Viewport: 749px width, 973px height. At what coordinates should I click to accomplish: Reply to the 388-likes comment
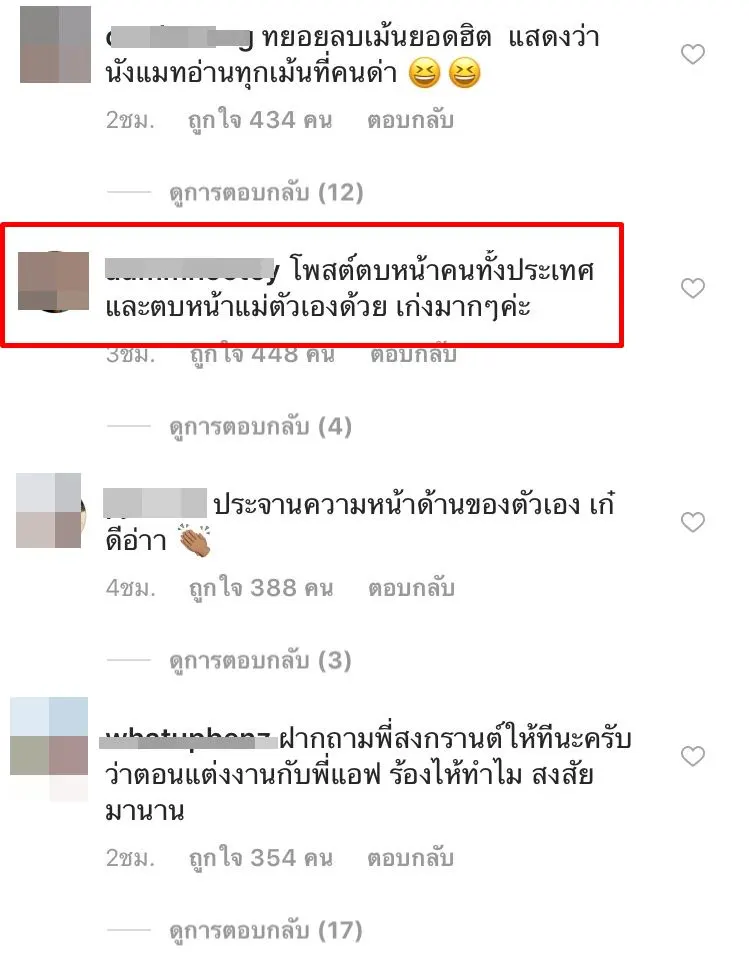pyautogui.click(x=411, y=588)
